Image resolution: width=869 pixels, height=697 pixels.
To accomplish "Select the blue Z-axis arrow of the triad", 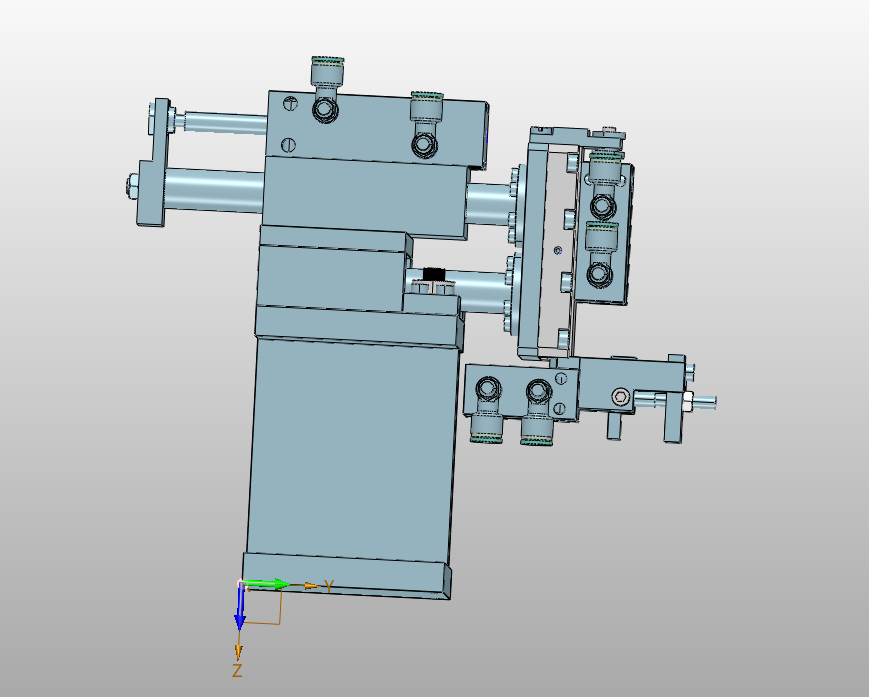I will pos(239,607).
